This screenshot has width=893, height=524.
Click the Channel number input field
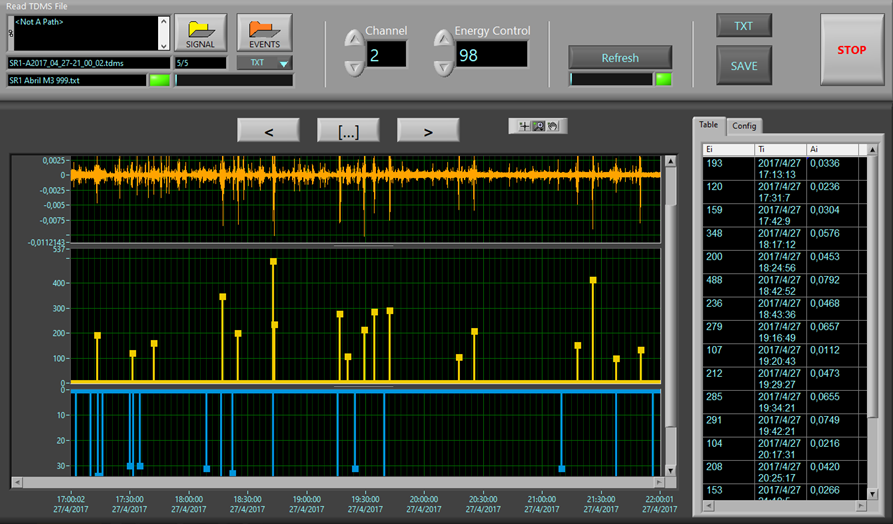pos(386,54)
